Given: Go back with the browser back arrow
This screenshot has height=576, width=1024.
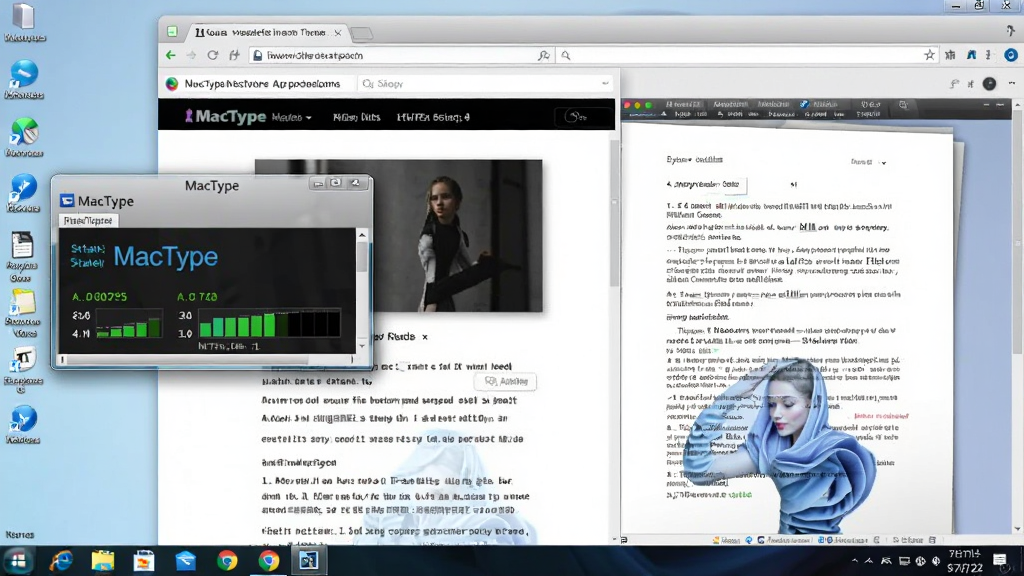Looking at the screenshot, I should 170,56.
